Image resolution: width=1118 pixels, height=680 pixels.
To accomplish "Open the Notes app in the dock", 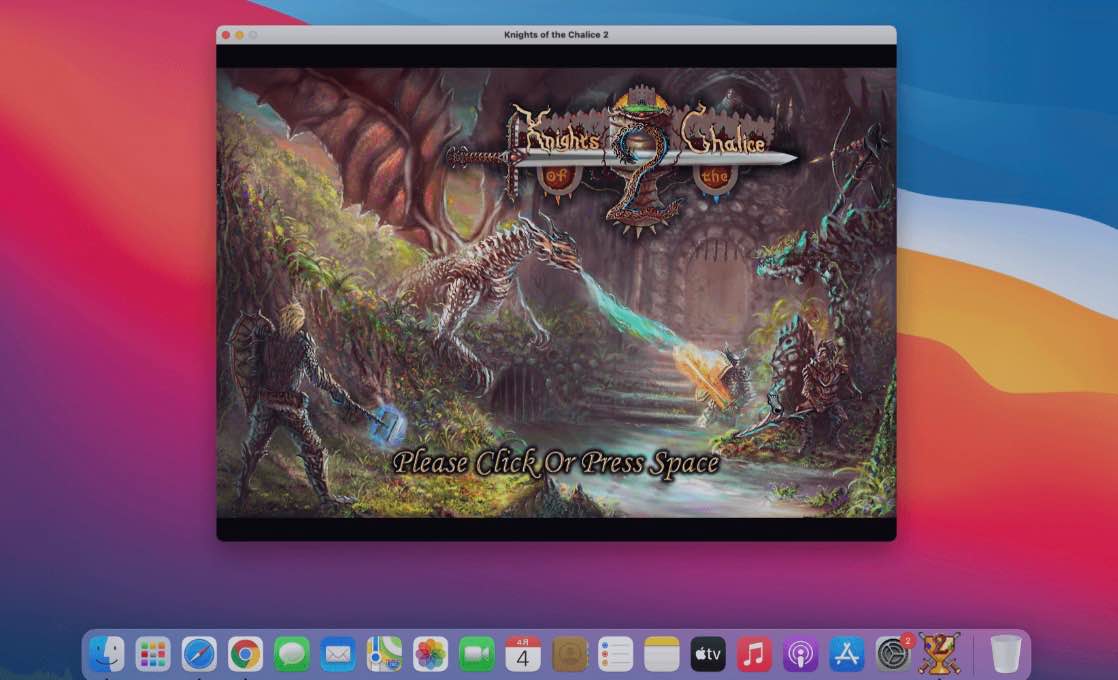I will pos(662,654).
